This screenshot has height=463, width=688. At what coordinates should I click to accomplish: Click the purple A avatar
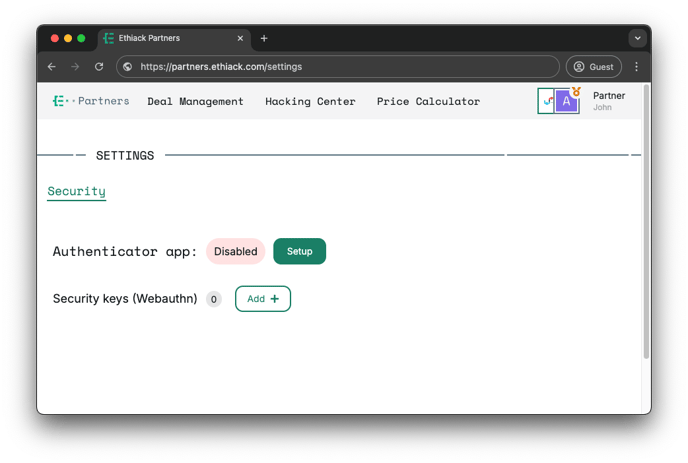566,101
